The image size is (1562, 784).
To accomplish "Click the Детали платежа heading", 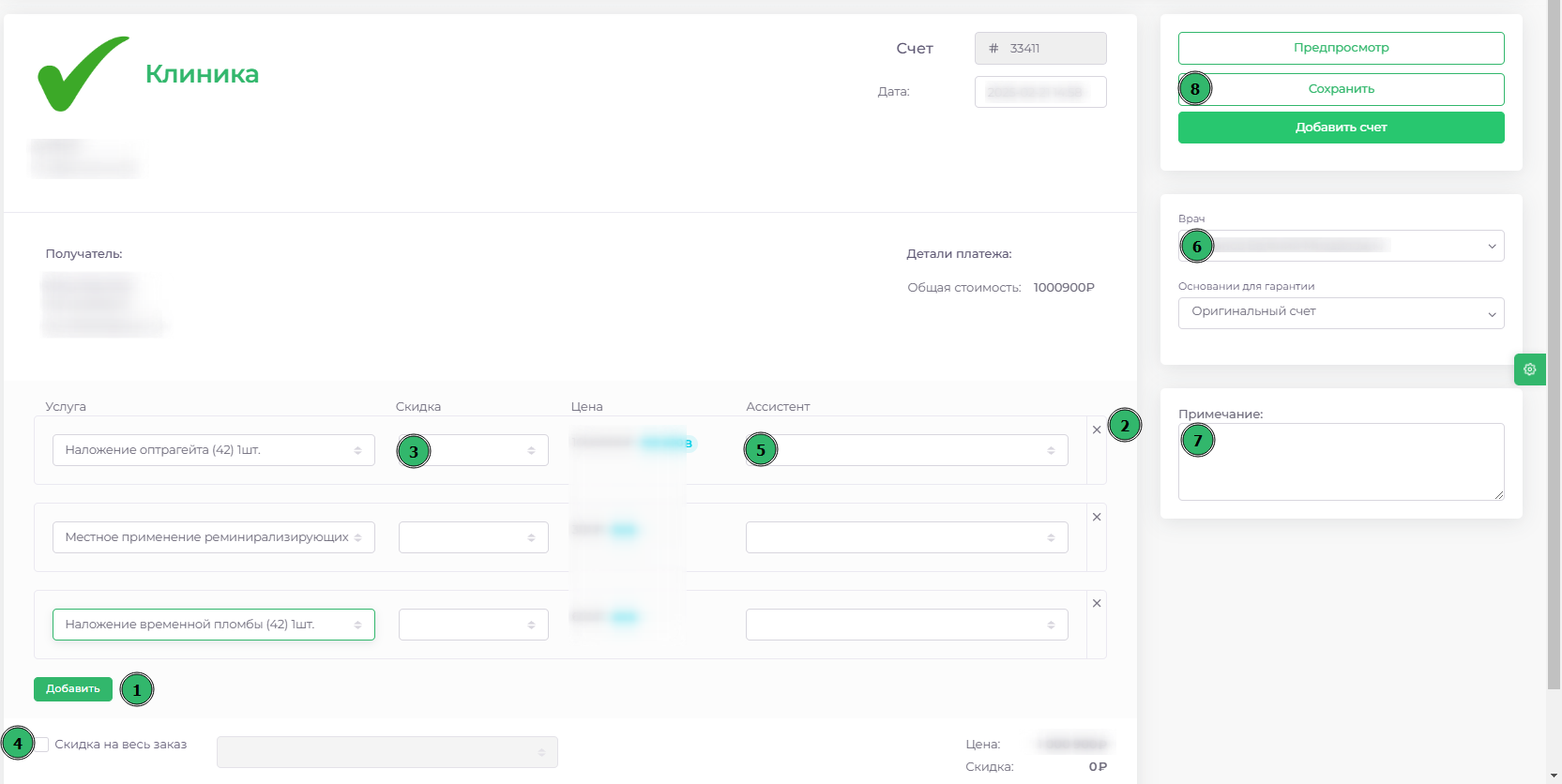I will (x=959, y=254).
